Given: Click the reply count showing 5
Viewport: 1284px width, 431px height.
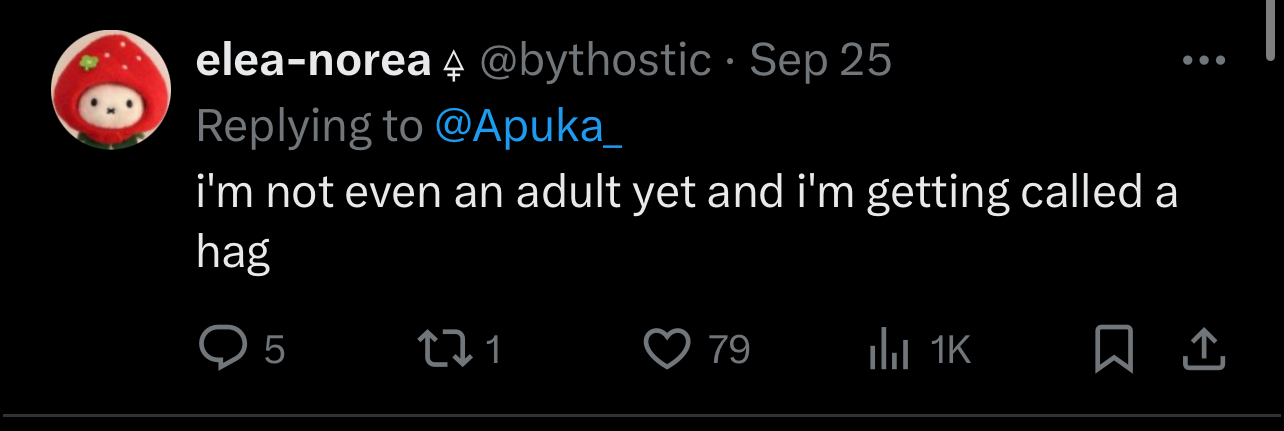Looking at the screenshot, I should (x=274, y=350).
